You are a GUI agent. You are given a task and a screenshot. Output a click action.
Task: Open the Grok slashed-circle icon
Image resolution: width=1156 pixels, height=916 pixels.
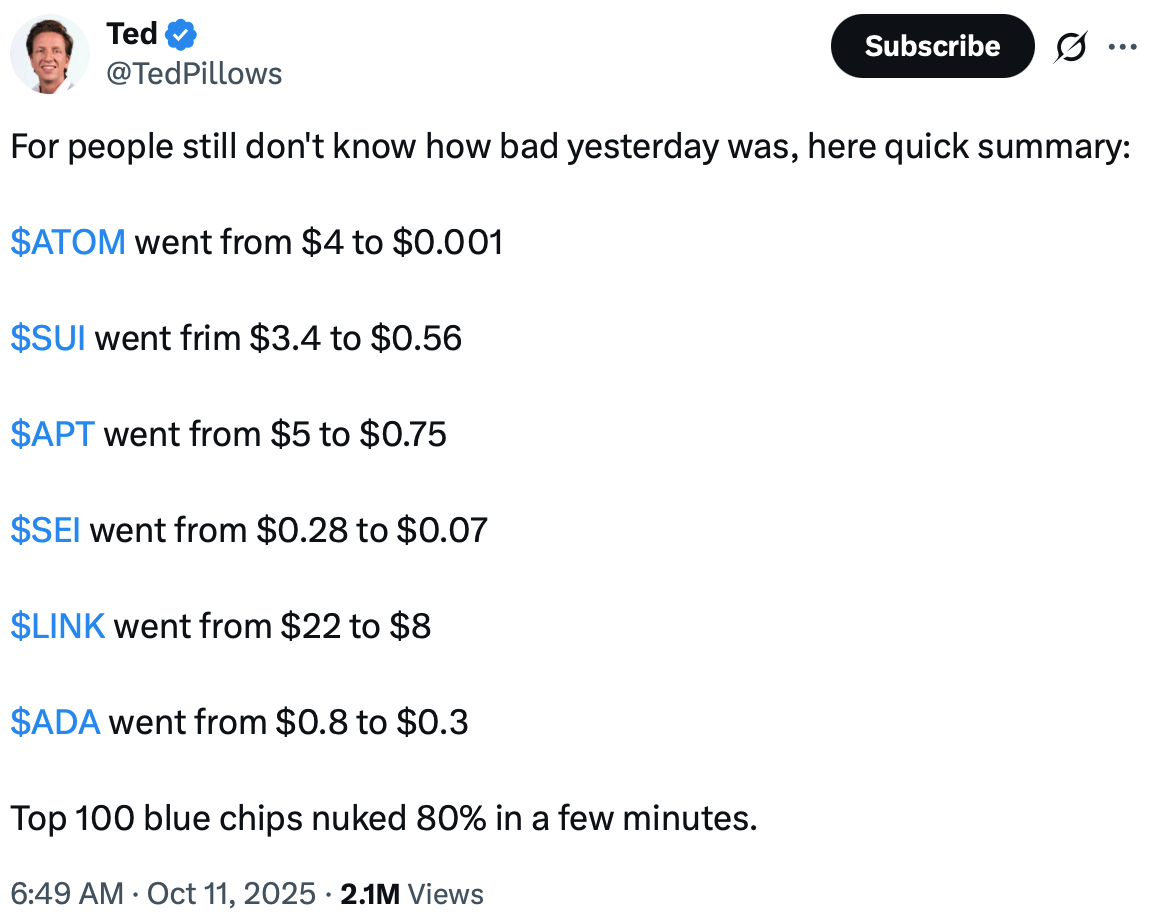(x=1070, y=47)
